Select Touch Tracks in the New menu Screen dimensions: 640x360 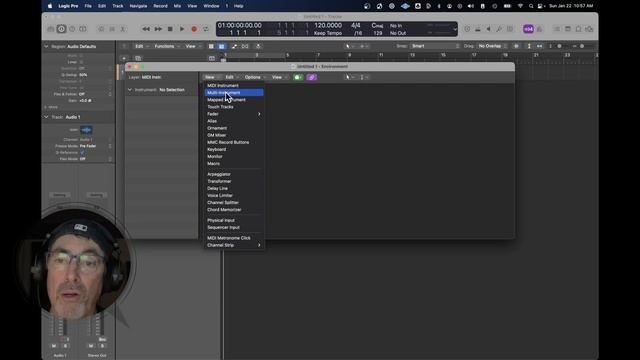(234, 107)
